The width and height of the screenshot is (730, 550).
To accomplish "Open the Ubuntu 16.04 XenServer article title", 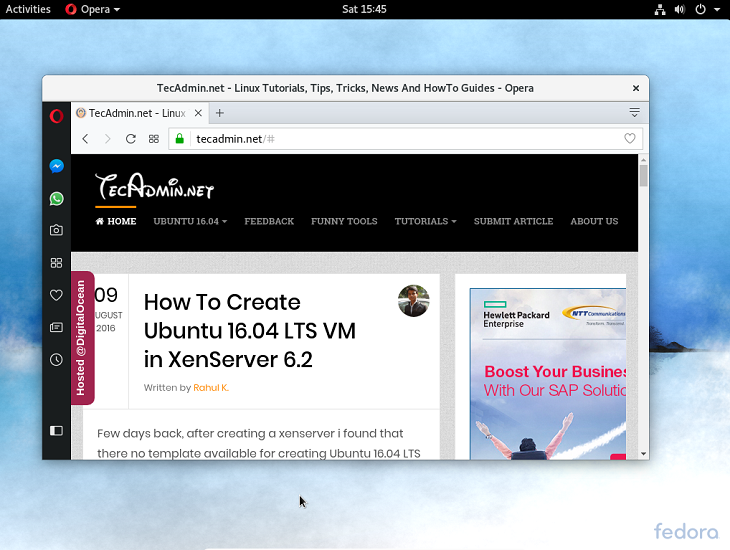I will tap(250, 331).
